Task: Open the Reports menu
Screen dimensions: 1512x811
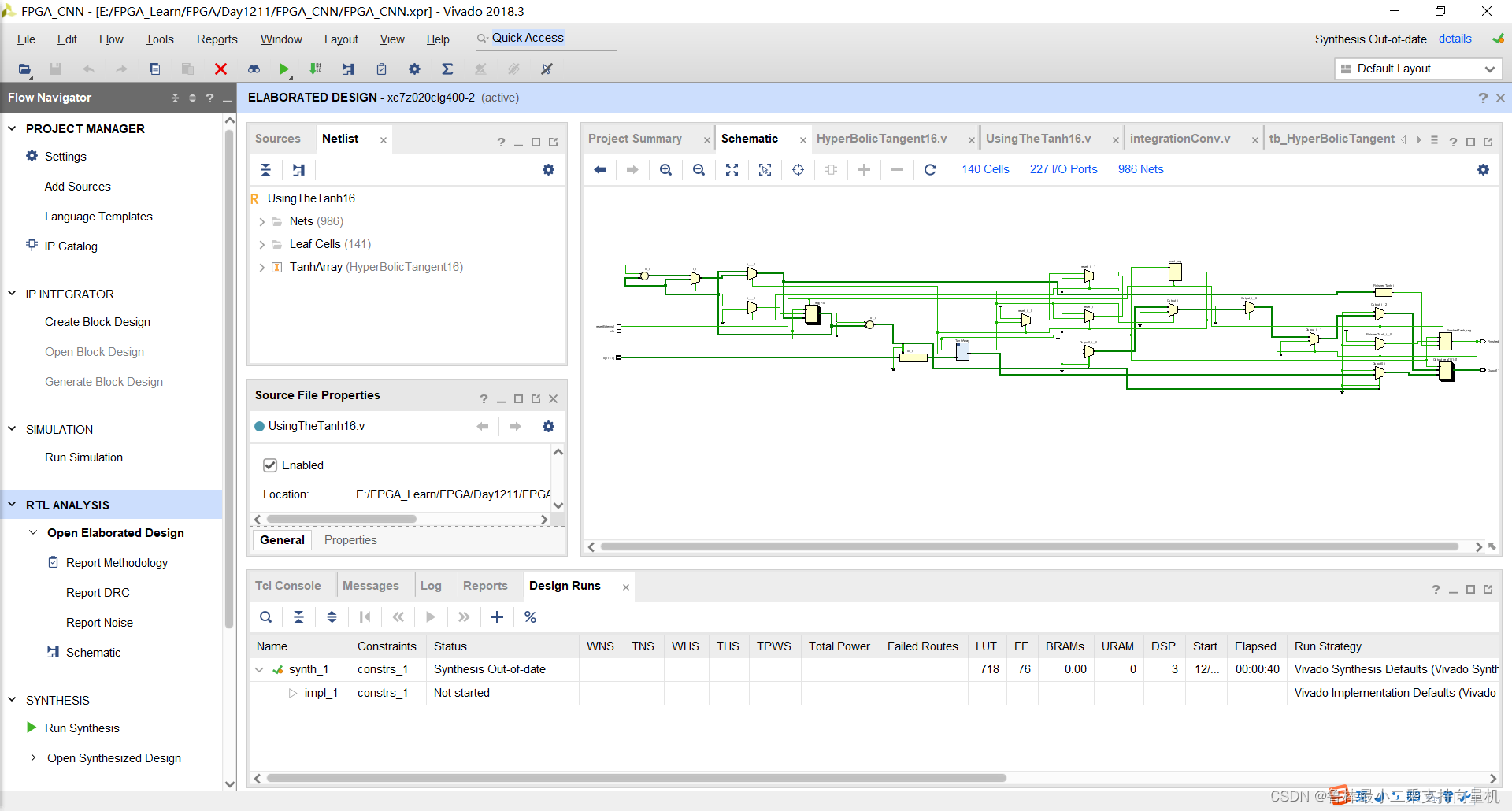Action: pyautogui.click(x=217, y=39)
